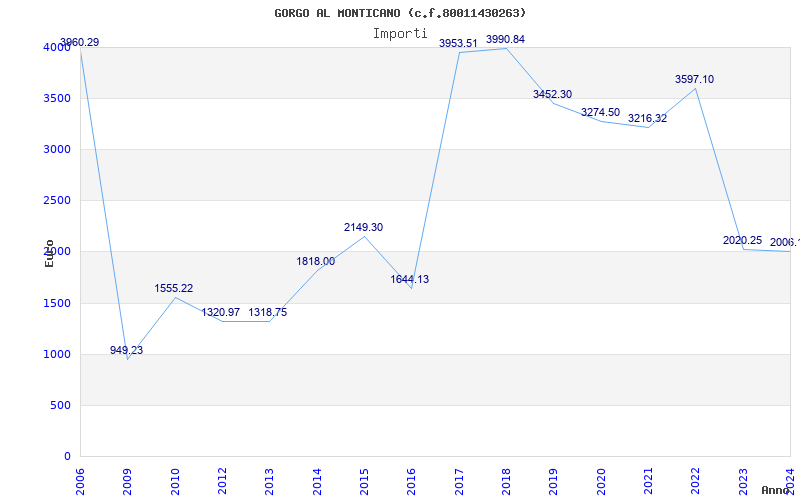Screen dimensions: 800x500
Task: Click x-axis year 2019
Action: pyautogui.click(x=554, y=481)
